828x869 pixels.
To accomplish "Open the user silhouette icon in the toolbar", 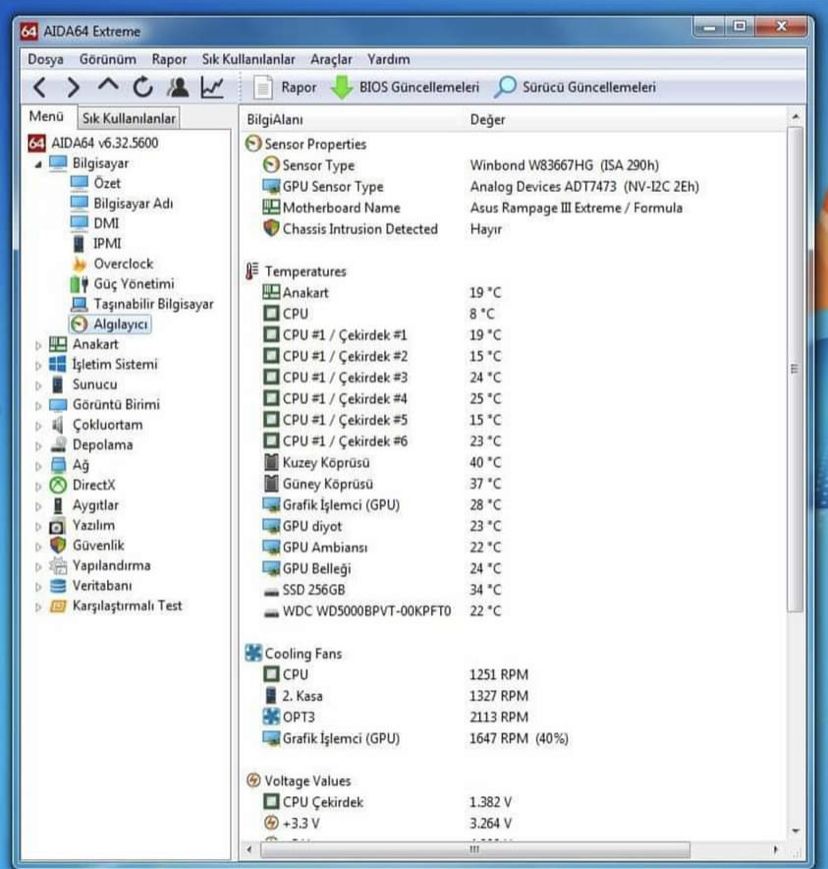I will [x=178, y=87].
